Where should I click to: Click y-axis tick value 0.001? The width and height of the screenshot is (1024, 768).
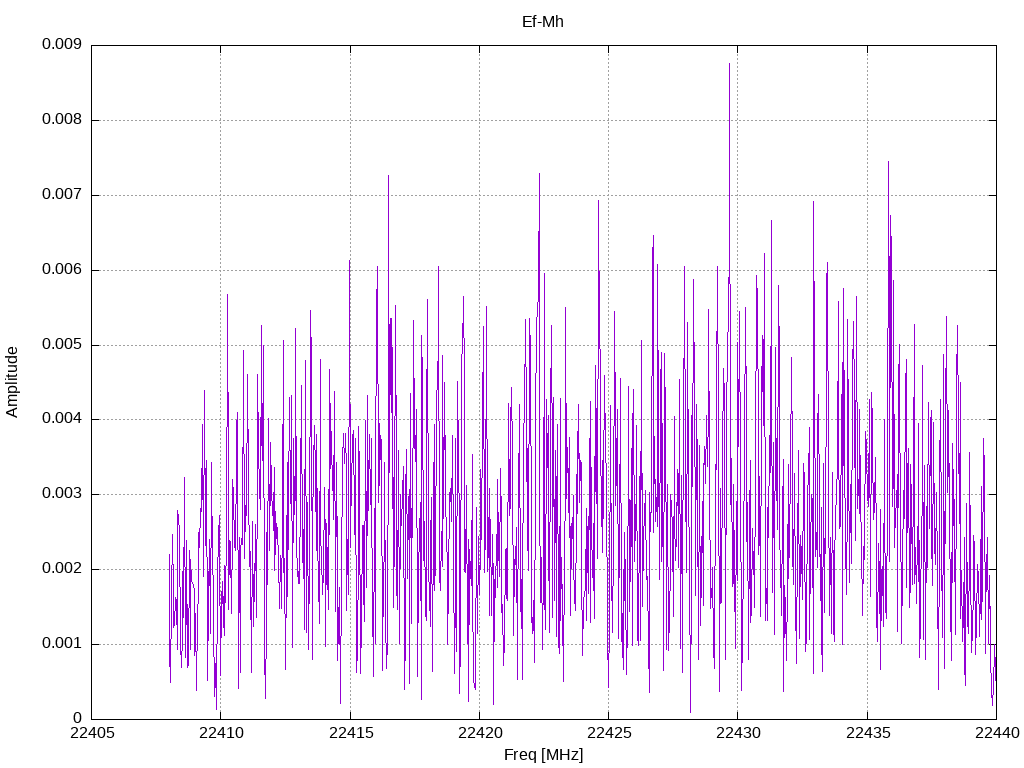click(62, 644)
